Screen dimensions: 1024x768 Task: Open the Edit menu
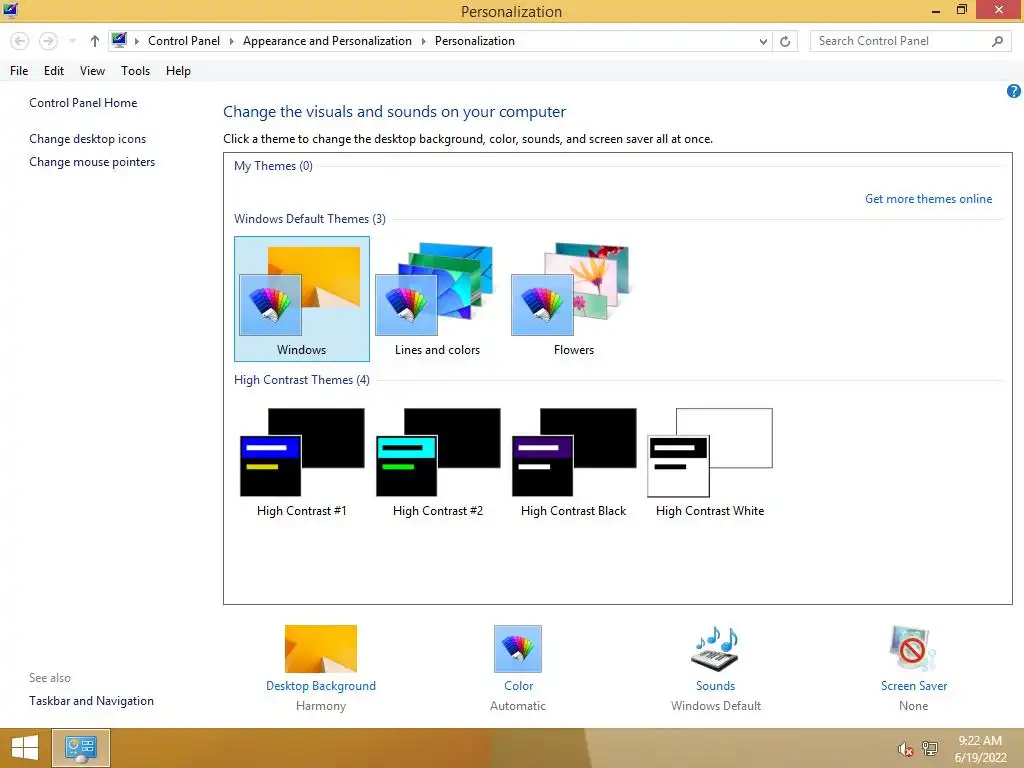(x=54, y=71)
